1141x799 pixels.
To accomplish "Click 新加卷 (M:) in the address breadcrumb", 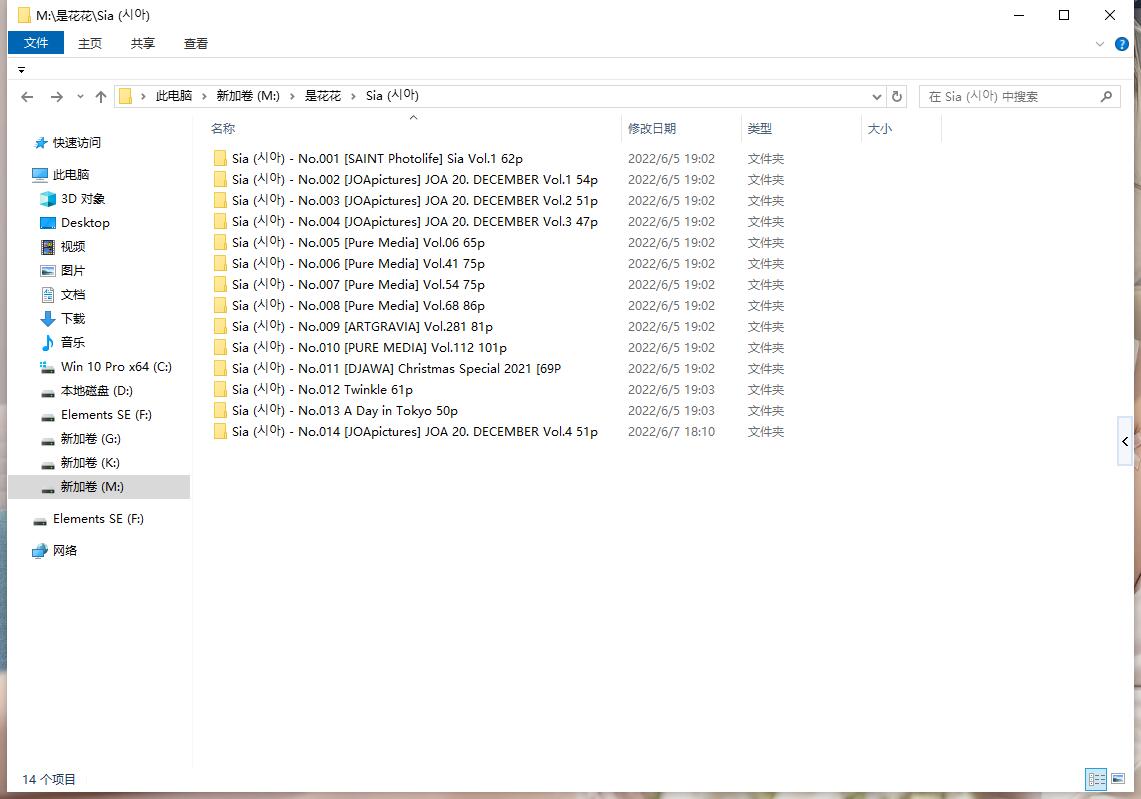I will (248, 96).
